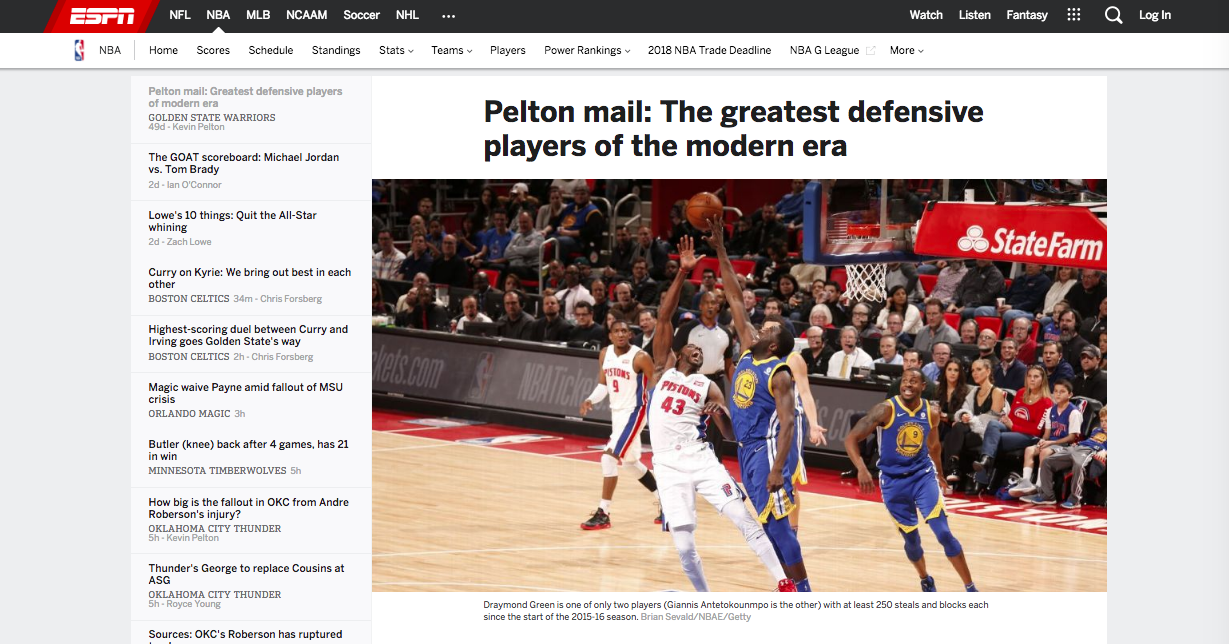Go to the Scores tab
1229x644 pixels.
[x=213, y=51]
